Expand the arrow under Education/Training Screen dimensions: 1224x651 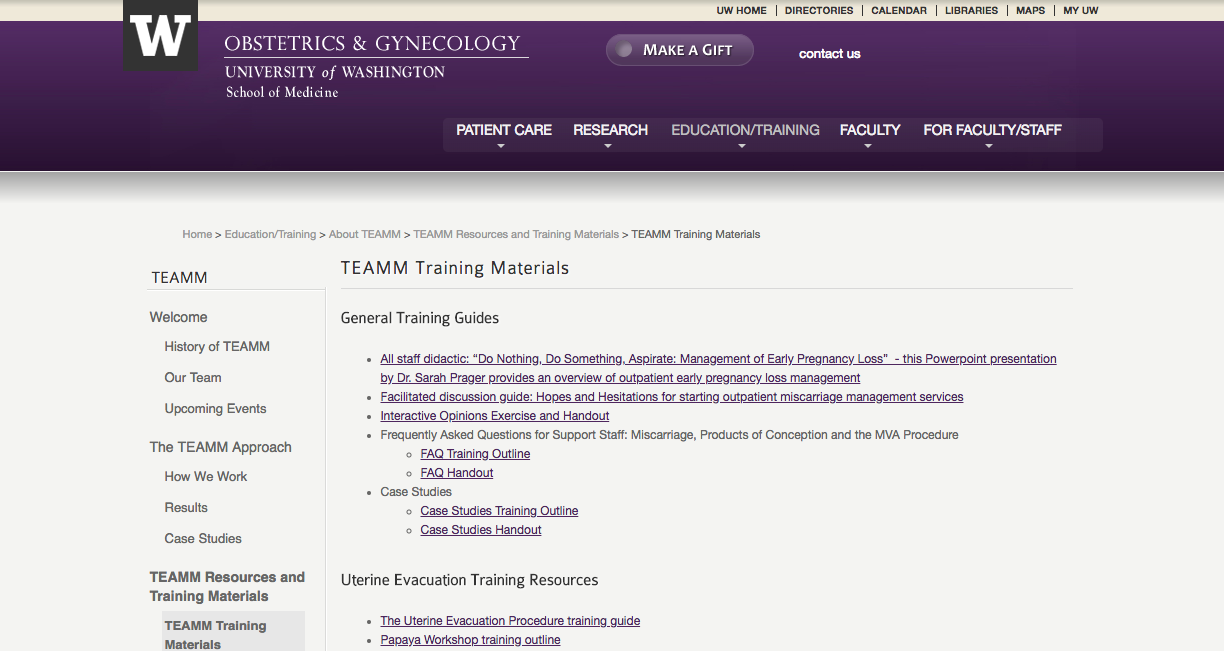742,146
